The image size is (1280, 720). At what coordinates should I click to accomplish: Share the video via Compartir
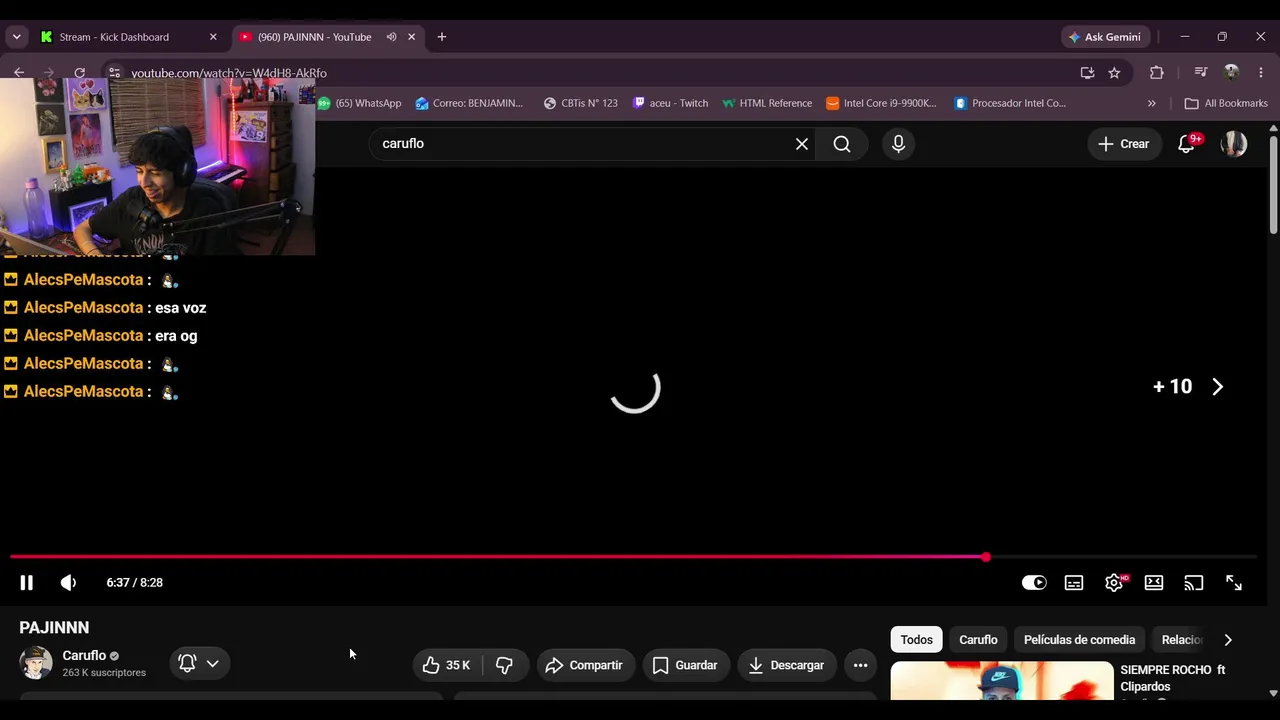click(x=585, y=665)
